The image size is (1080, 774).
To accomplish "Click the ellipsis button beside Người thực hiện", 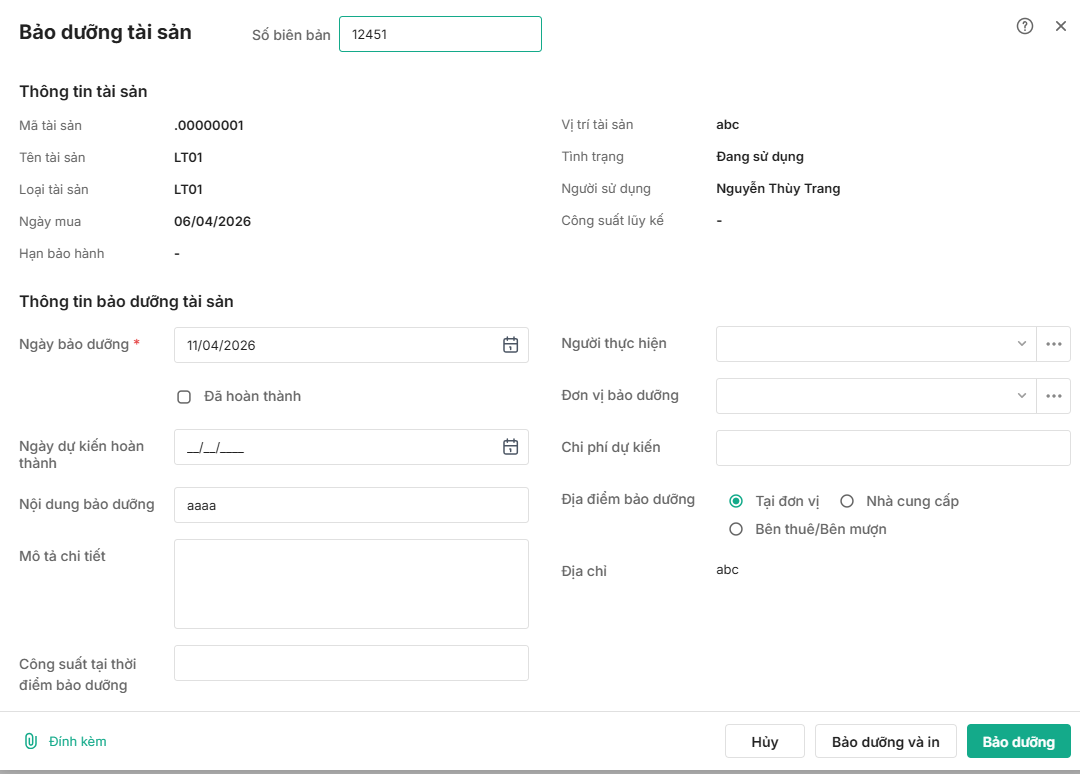I will coord(1053,344).
